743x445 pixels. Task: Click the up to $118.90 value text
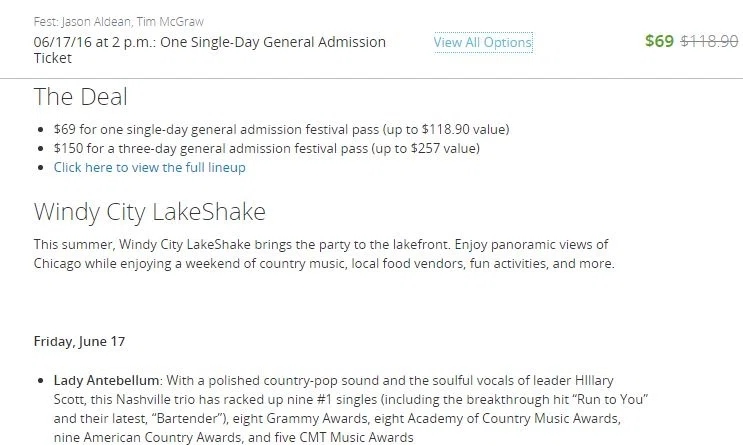point(447,129)
